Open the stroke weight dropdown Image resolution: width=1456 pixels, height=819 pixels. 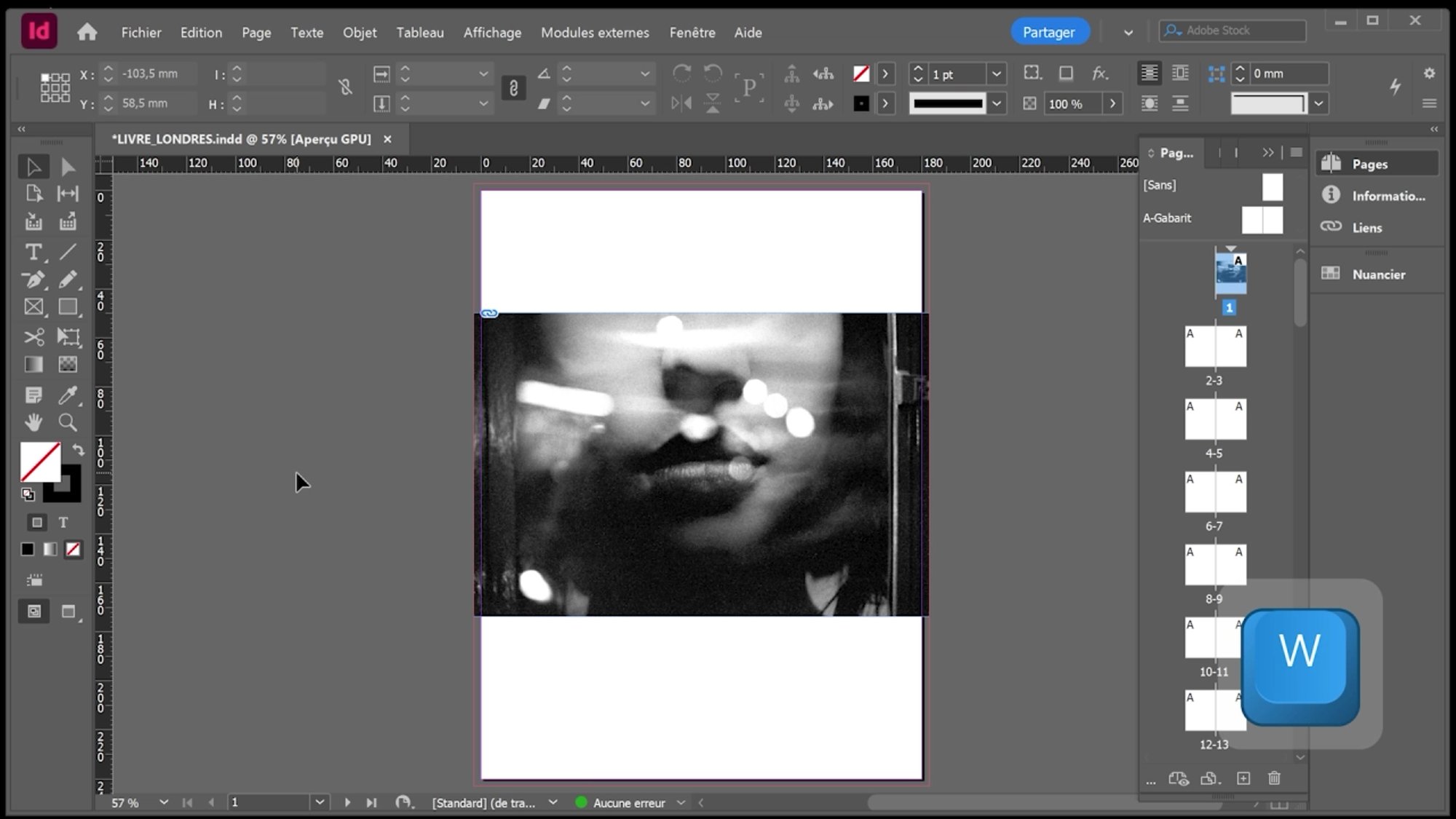coord(997,74)
